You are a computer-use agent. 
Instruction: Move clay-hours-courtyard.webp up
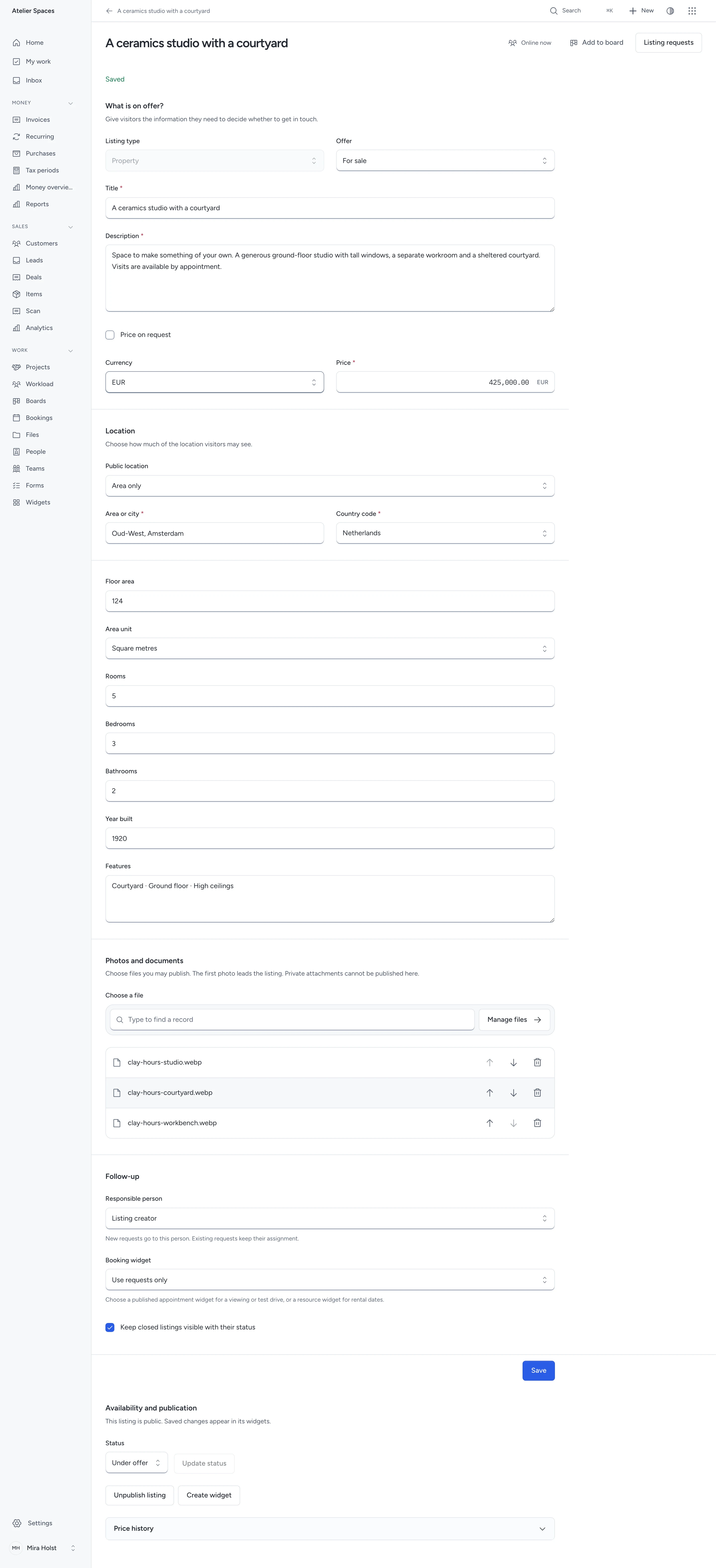click(490, 1093)
